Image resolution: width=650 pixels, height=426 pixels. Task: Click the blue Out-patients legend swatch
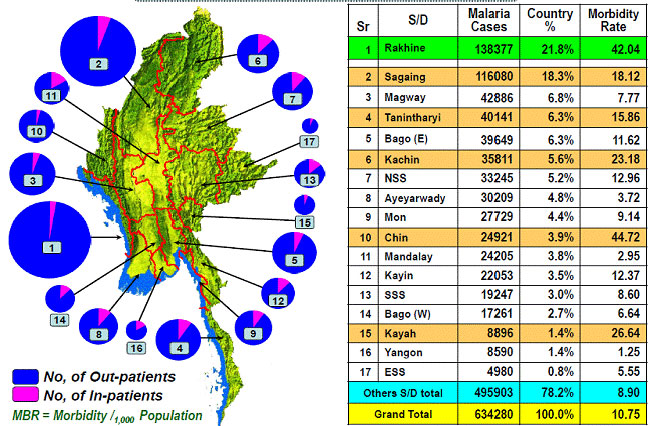coord(25,376)
